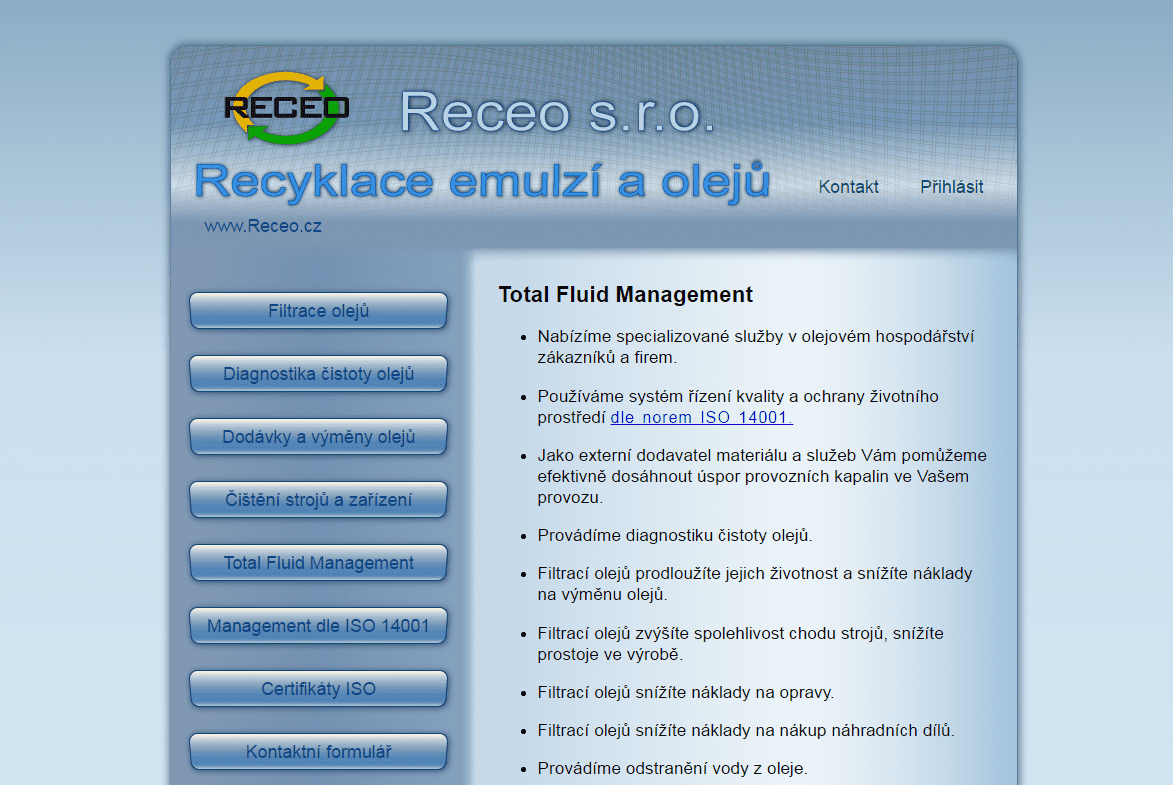Open the Kontakt header link
1173x785 pixels.
click(x=848, y=186)
